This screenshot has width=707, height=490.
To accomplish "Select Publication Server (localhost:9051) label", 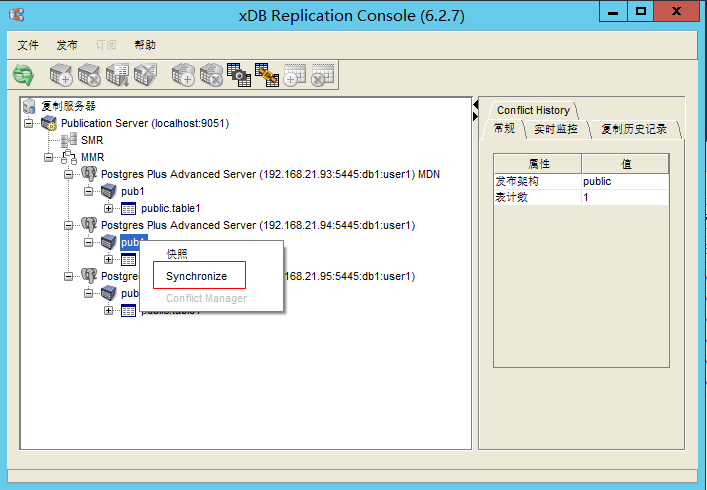I will 145,123.
